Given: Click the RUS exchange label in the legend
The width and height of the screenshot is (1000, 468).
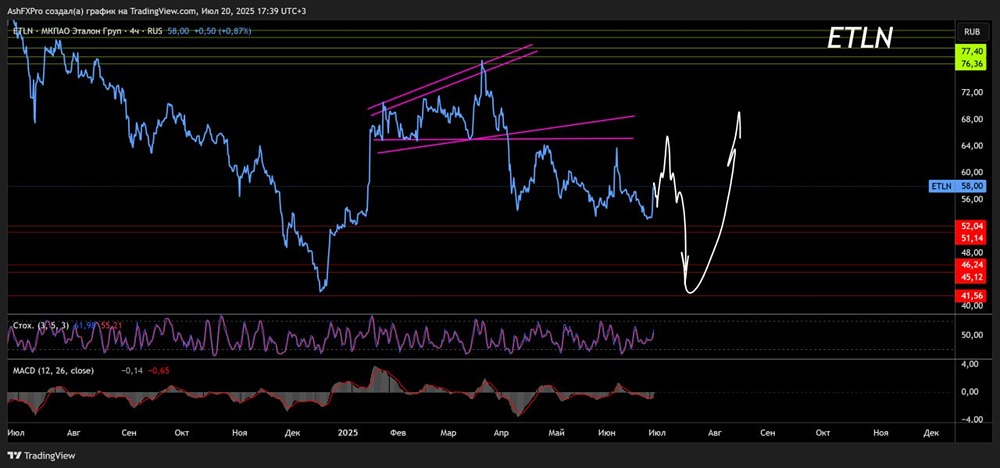Looking at the screenshot, I should [x=157, y=31].
